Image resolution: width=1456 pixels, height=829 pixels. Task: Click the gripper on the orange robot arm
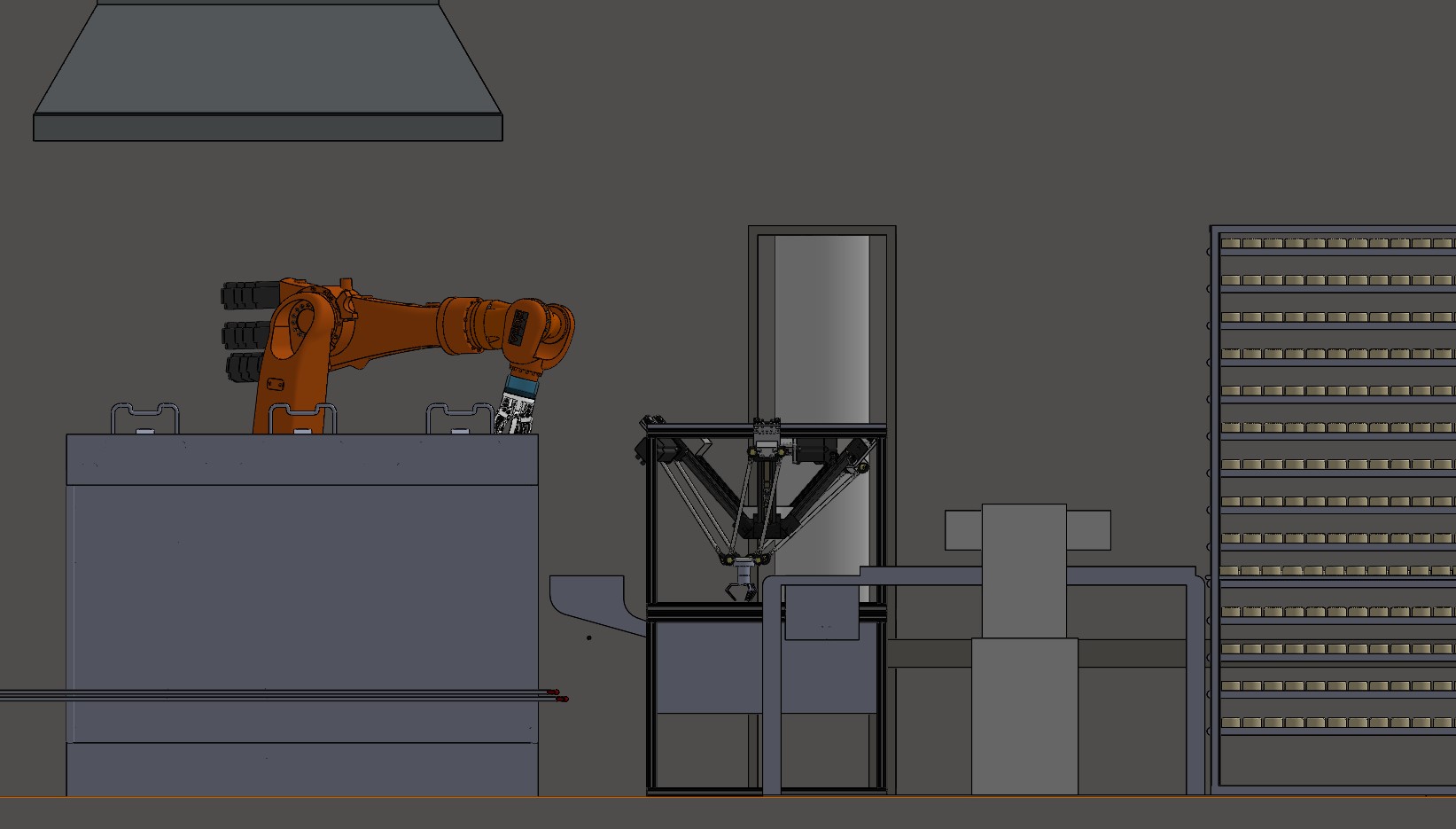point(517,410)
